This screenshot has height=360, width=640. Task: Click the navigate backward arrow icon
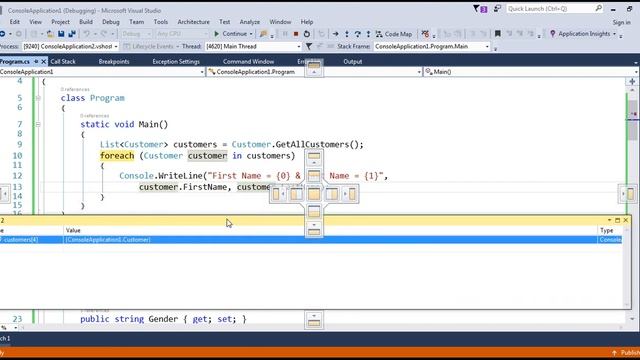pyautogui.click(x=2, y=34)
